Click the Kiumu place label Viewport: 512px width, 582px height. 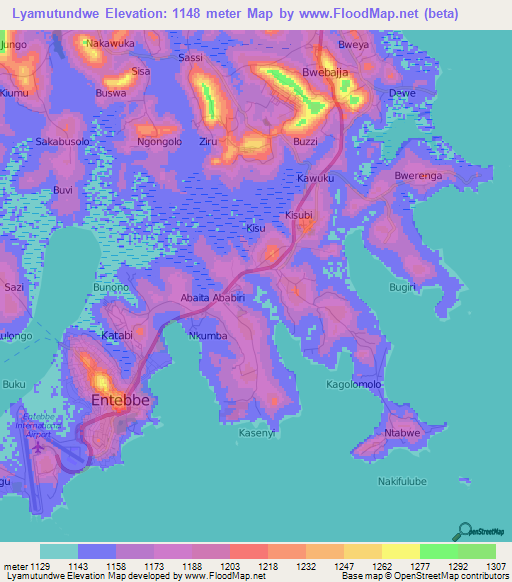point(14,93)
